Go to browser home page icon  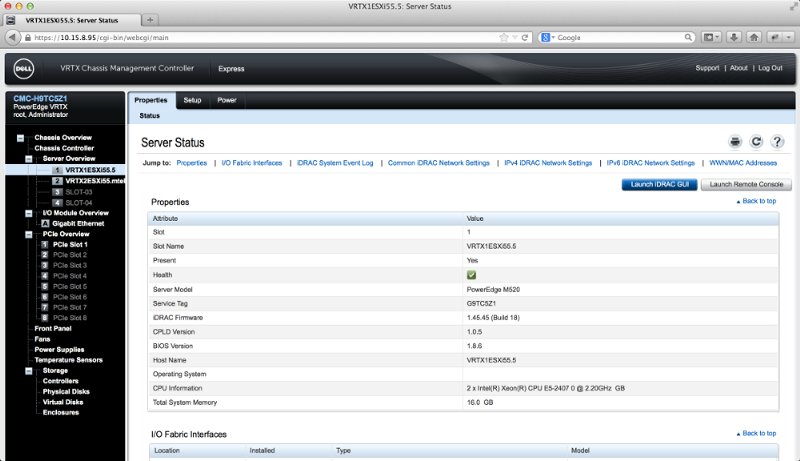tap(754, 37)
